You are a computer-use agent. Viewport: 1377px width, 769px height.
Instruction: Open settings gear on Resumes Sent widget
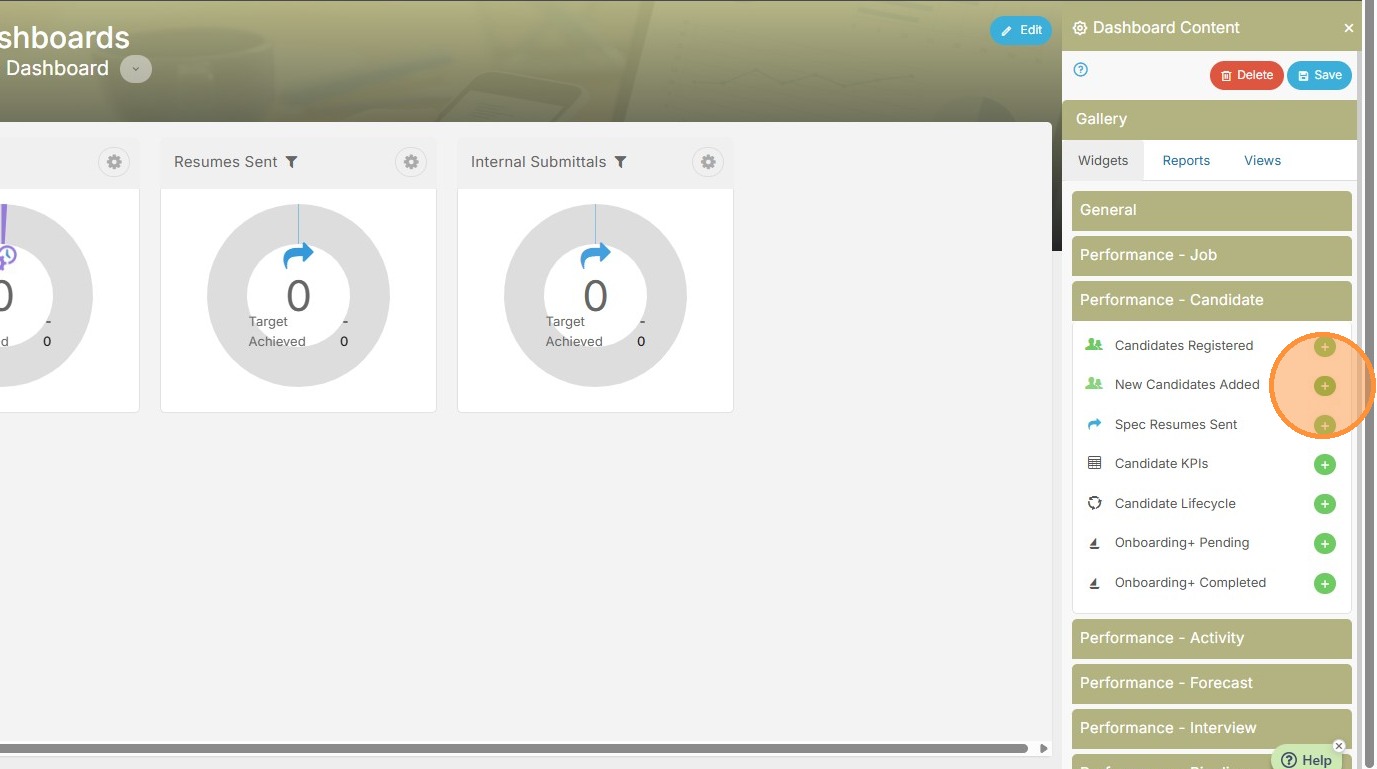point(411,162)
